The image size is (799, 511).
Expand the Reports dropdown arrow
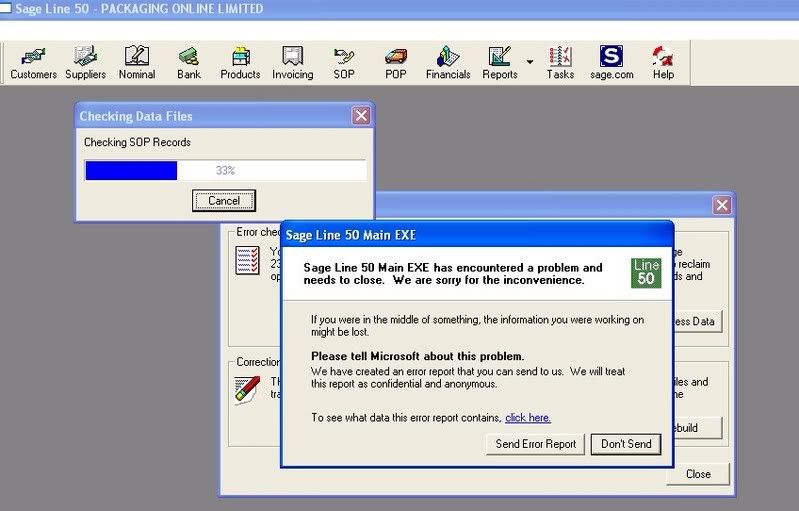point(530,62)
